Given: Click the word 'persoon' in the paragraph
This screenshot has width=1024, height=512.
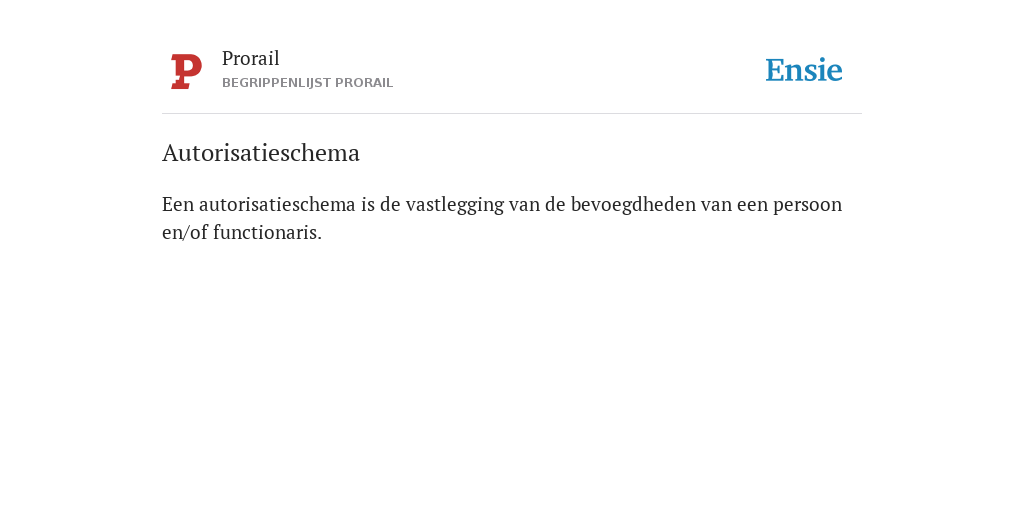Looking at the screenshot, I should point(808,206).
